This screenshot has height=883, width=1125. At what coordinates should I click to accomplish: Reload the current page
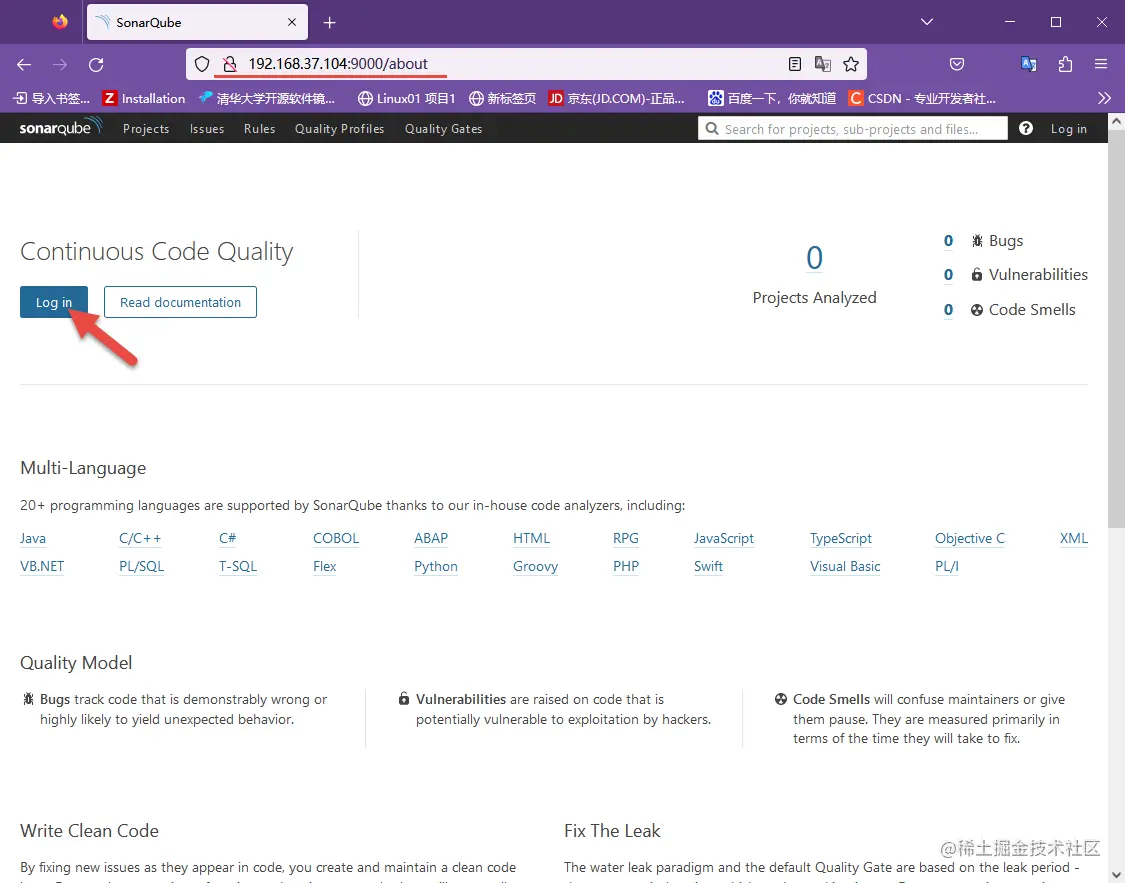[96, 65]
